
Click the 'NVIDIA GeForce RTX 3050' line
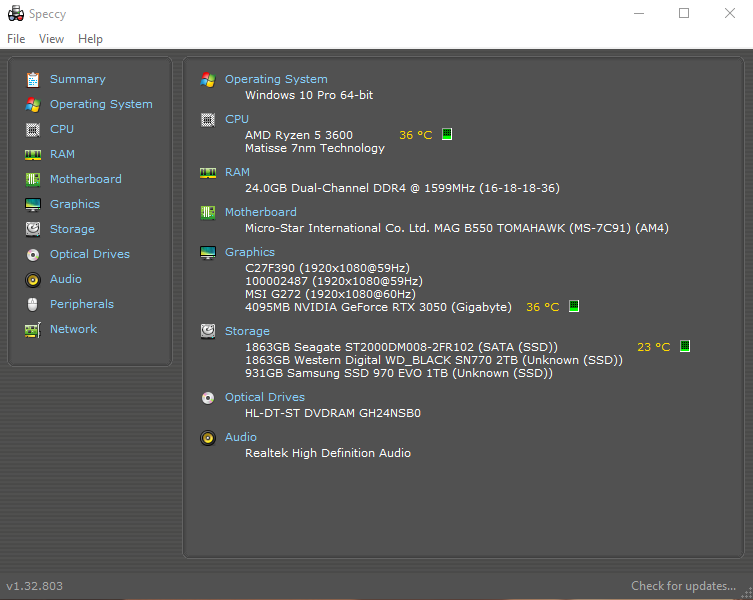pos(378,307)
